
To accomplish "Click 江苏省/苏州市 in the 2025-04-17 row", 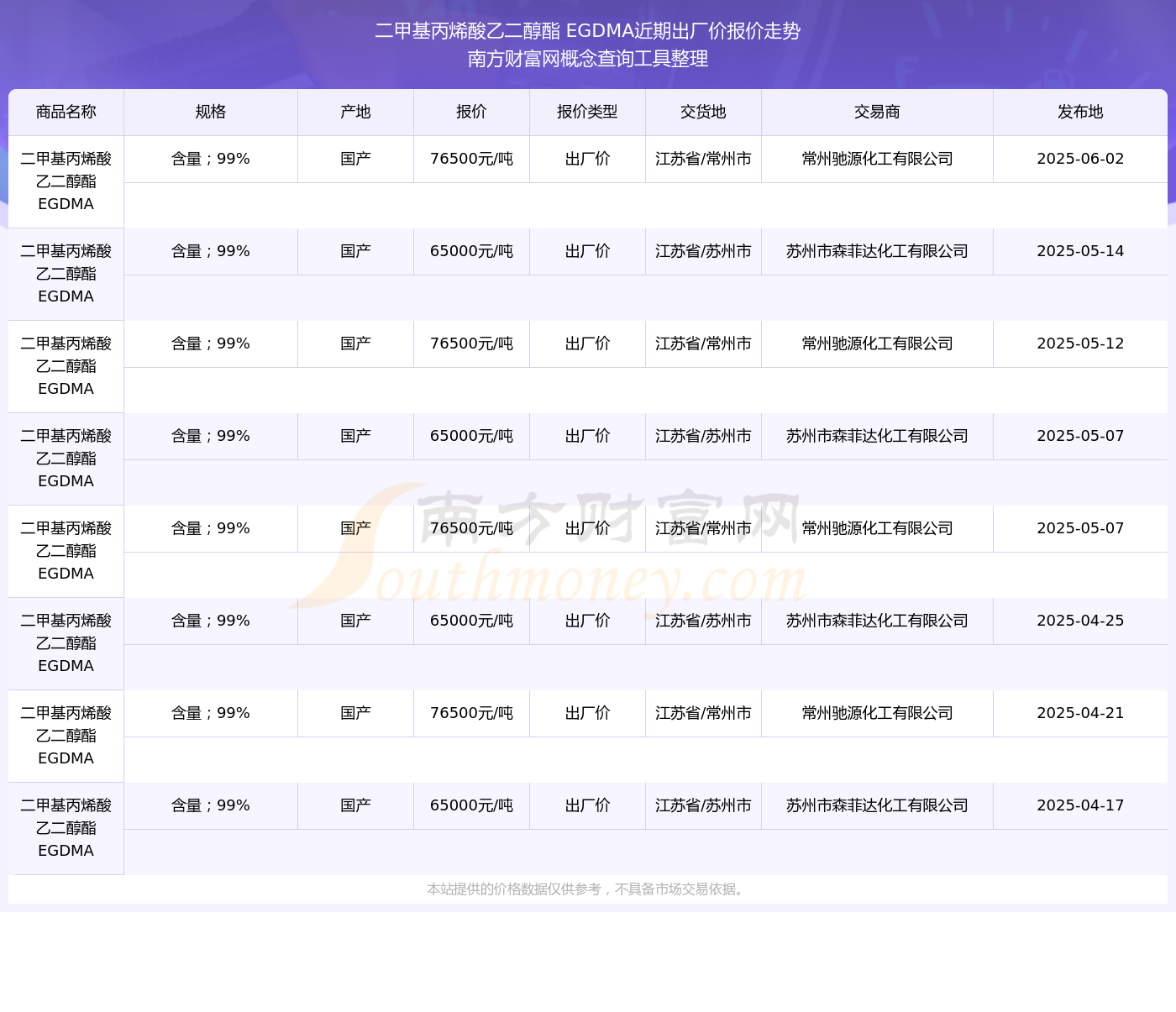I will [704, 805].
